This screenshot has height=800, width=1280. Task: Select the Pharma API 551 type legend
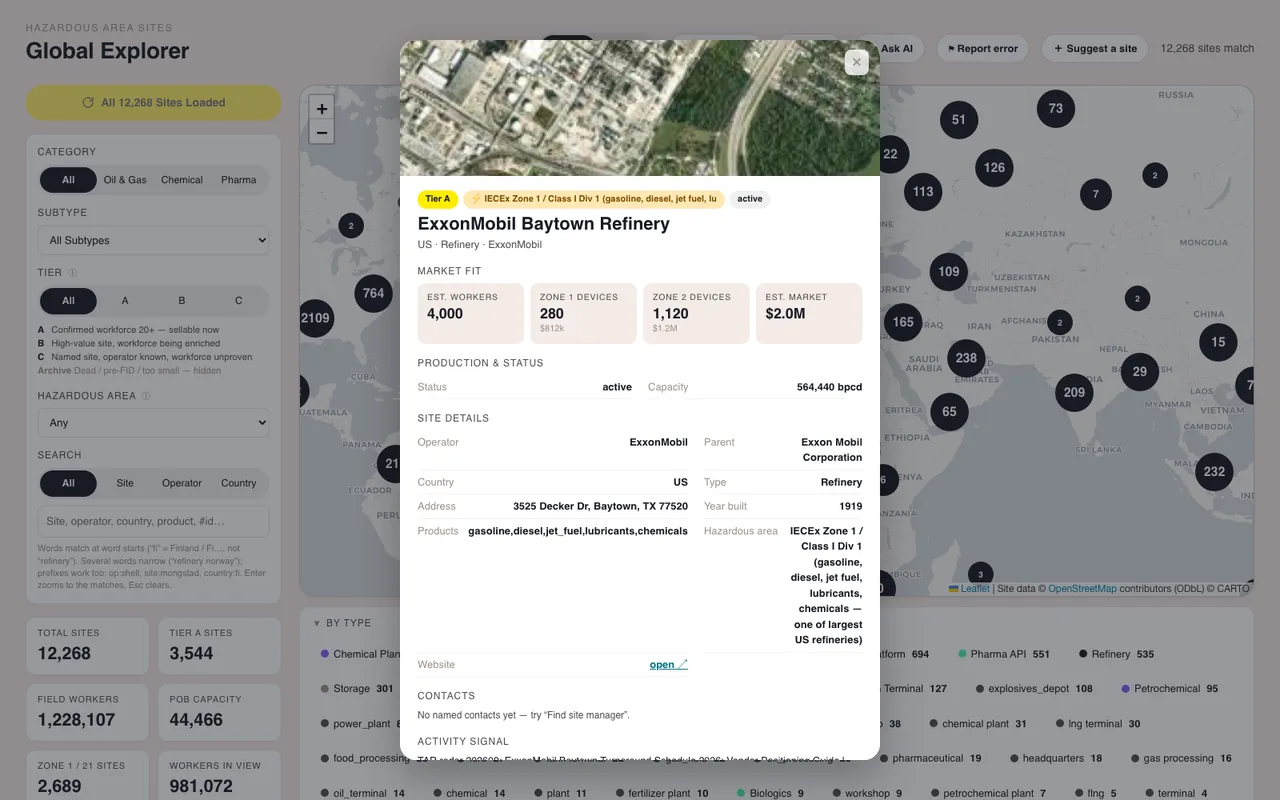tap(1004, 654)
